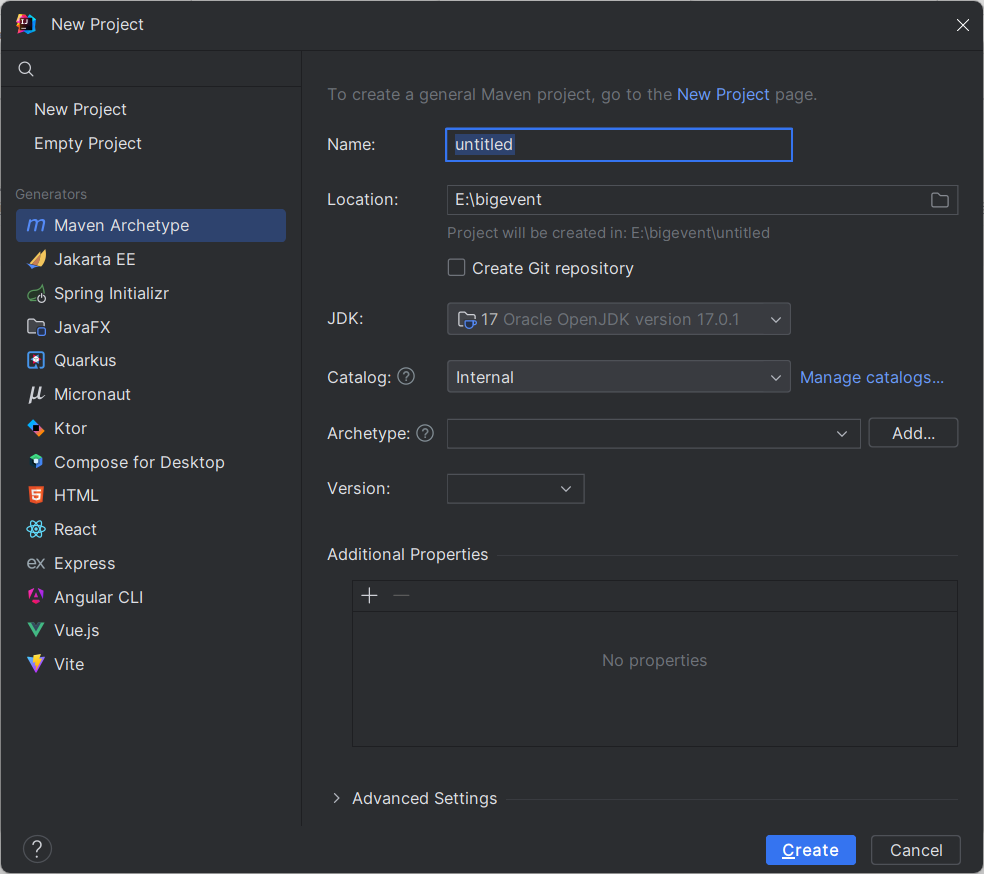Viewport: 984px width, 874px height.
Task: Click the HTML5 shield icon
Action: pos(36,495)
